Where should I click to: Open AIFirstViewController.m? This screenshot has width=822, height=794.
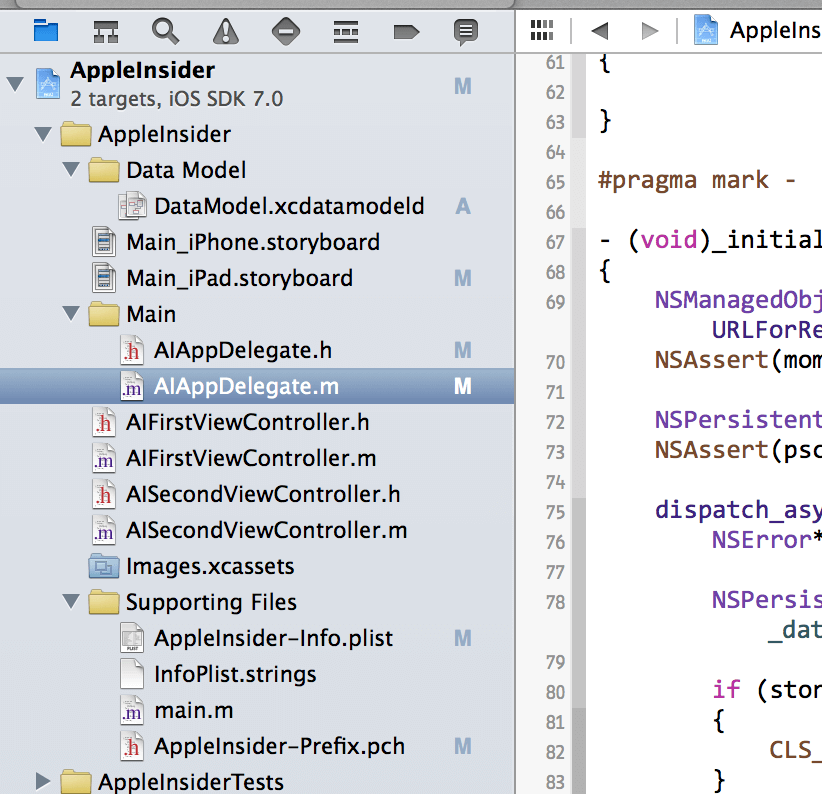[x=257, y=458]
